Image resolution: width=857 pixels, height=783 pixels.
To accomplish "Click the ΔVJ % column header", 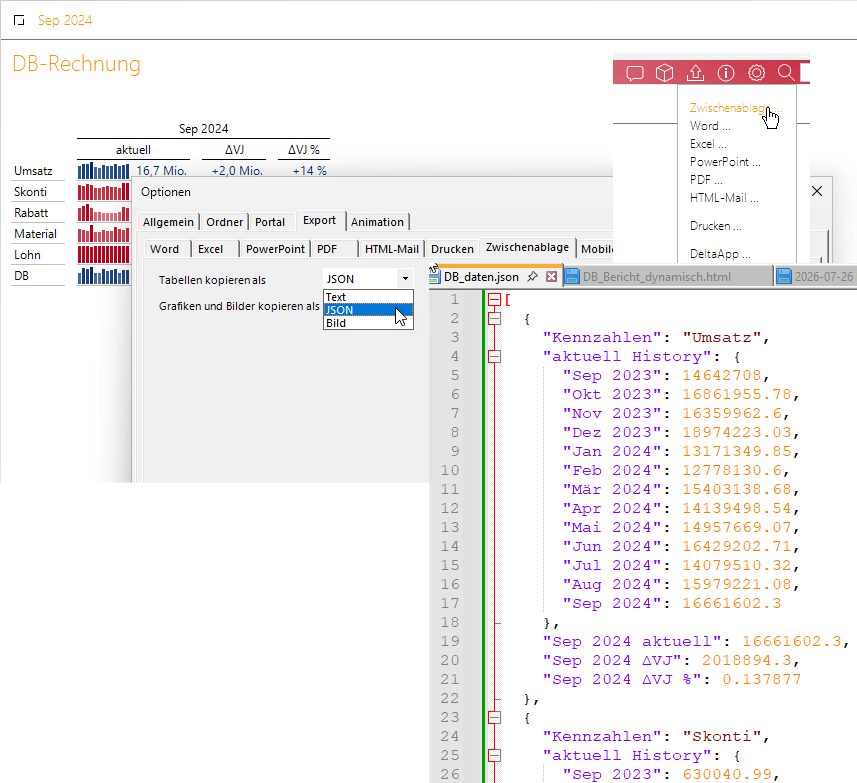I will tap(304, 150).
